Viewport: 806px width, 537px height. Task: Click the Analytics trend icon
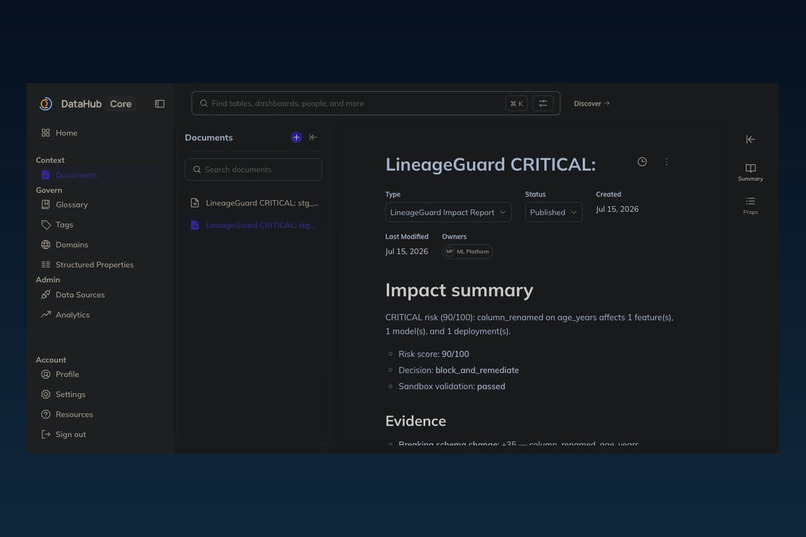tap(46, 314)
